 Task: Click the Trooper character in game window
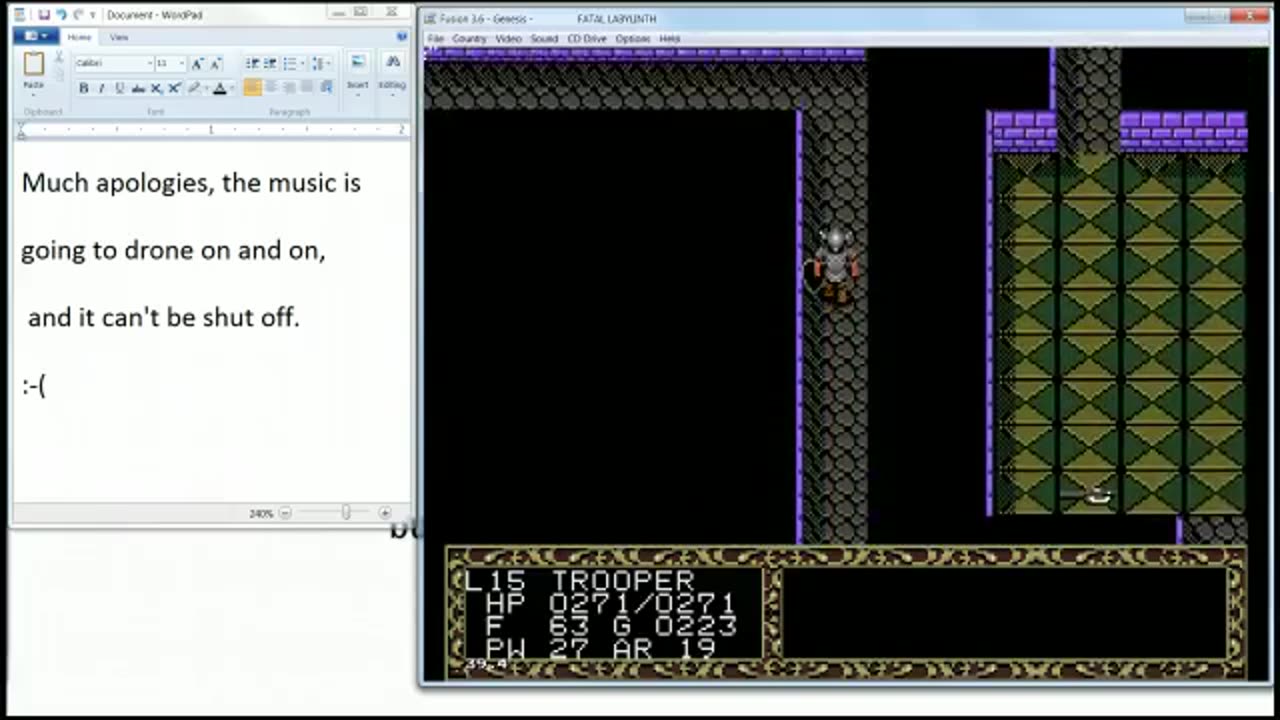pyautogui.click(x=835, y=265)
